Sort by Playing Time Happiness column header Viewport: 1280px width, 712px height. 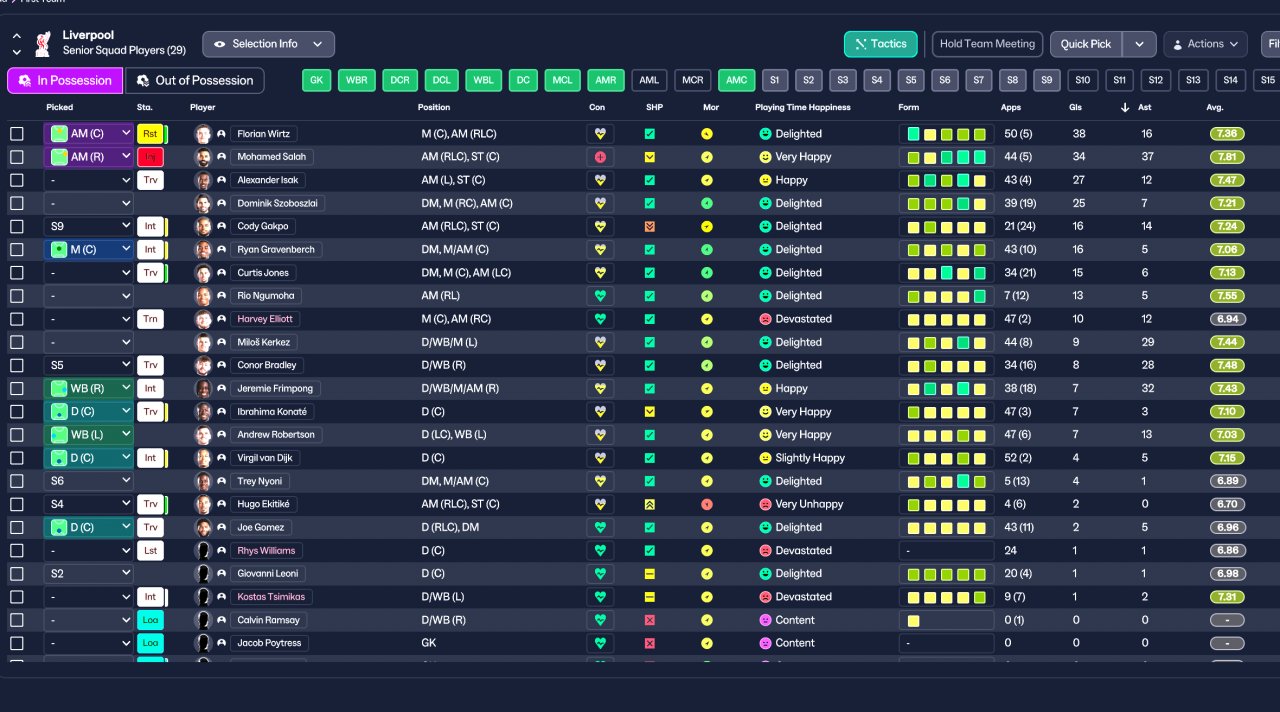[802, 107]
